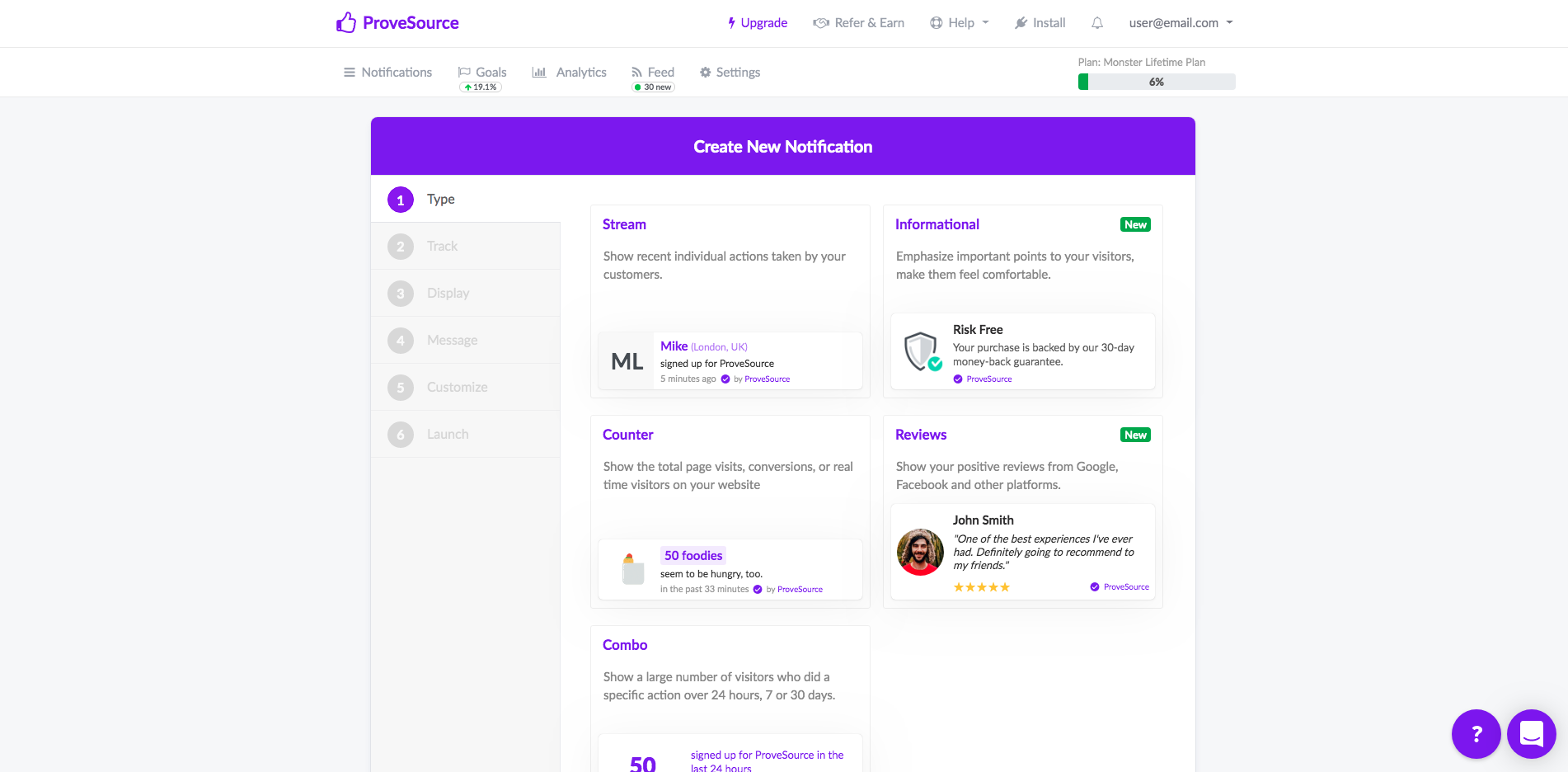Click the handshake Refer & Earn icon

click(x=821, y=23)
